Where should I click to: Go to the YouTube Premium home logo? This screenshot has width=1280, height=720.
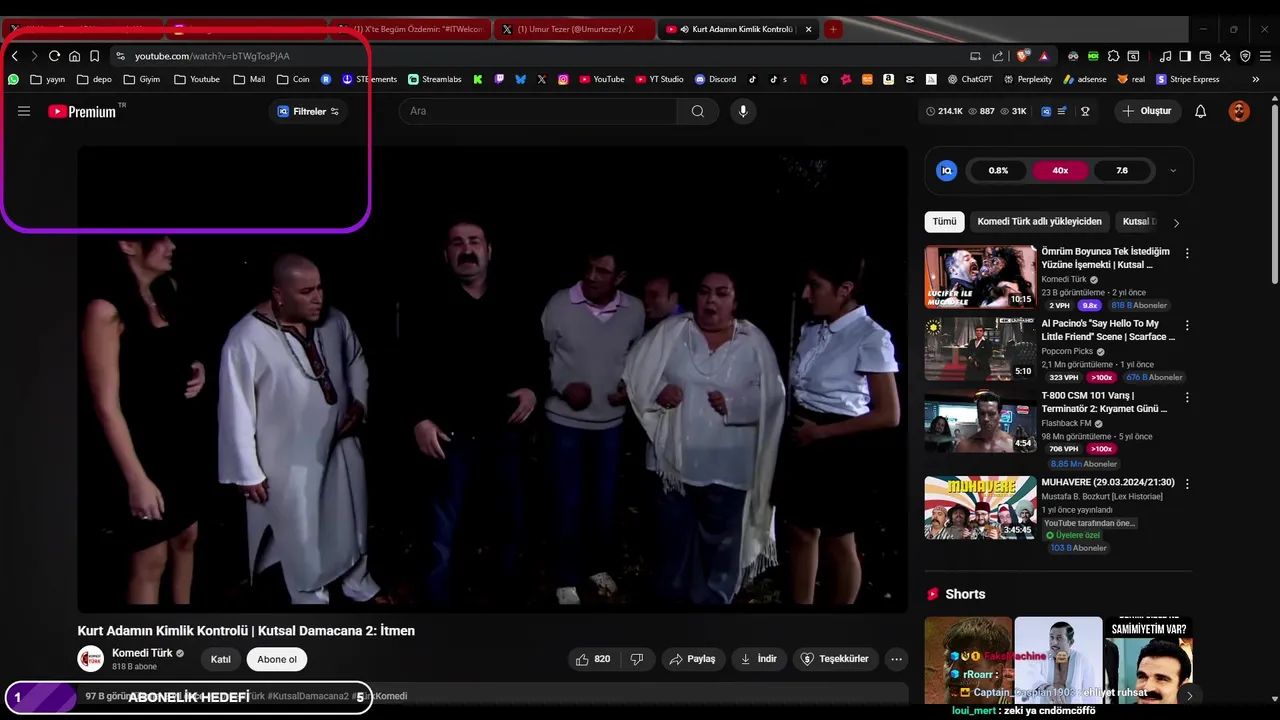[84, 111]
